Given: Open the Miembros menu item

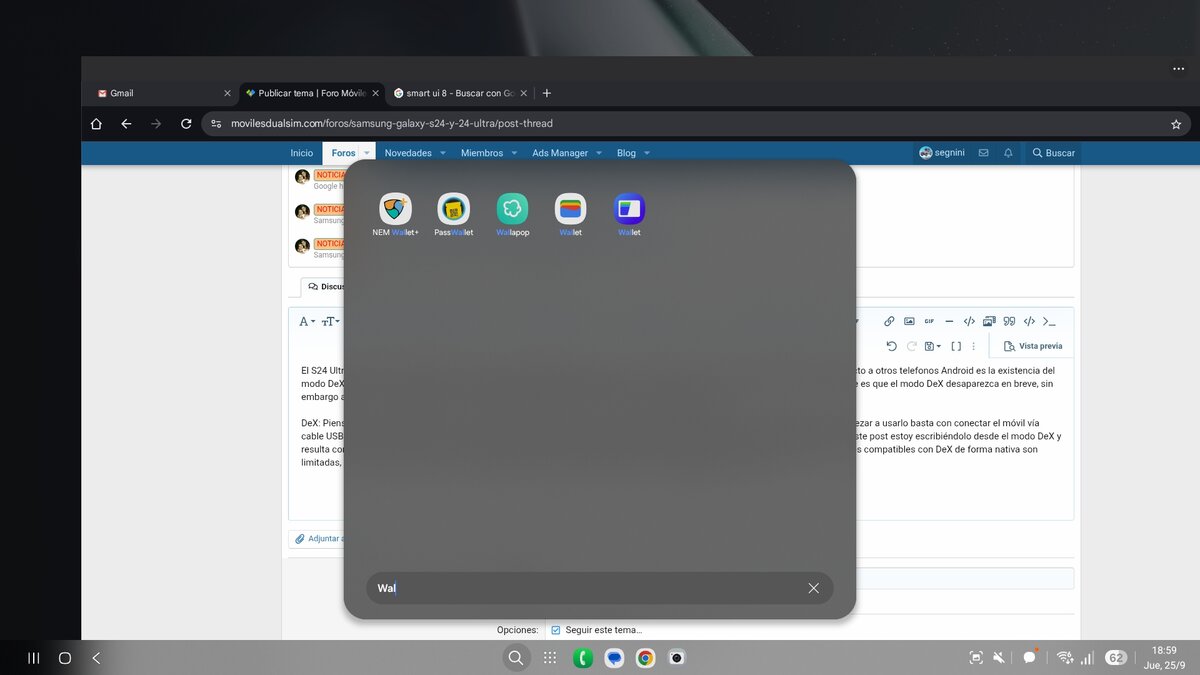Looking at the screenshot, I should pyautogui.click(x=482, y=153).
